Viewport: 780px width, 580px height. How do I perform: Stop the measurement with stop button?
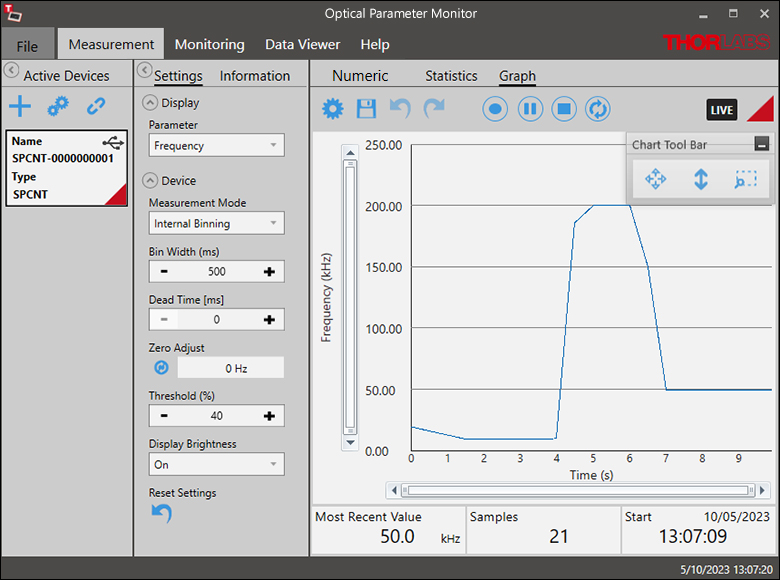pos(564,109)
